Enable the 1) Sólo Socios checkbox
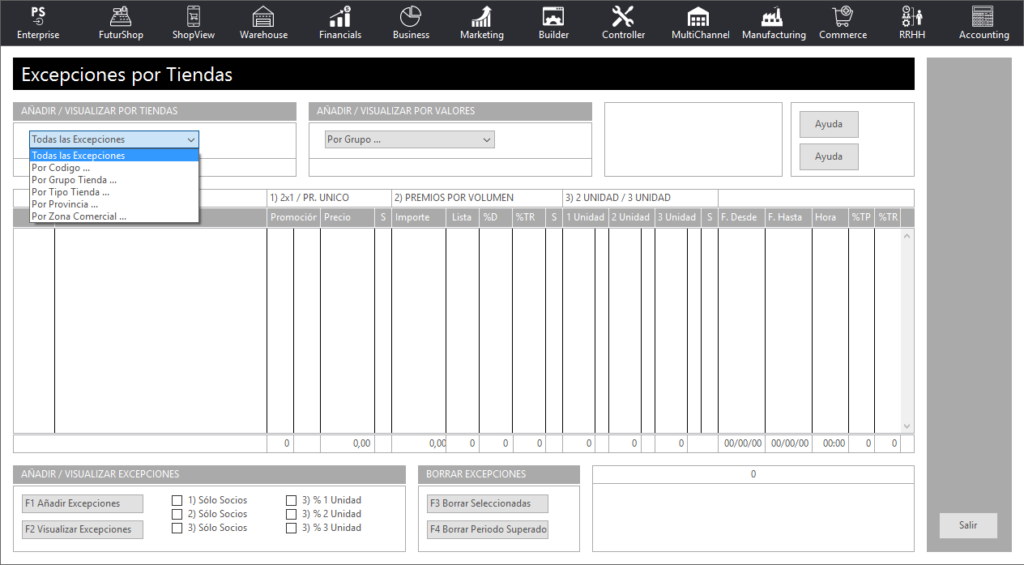The image size is (1024, 565). 177,500
